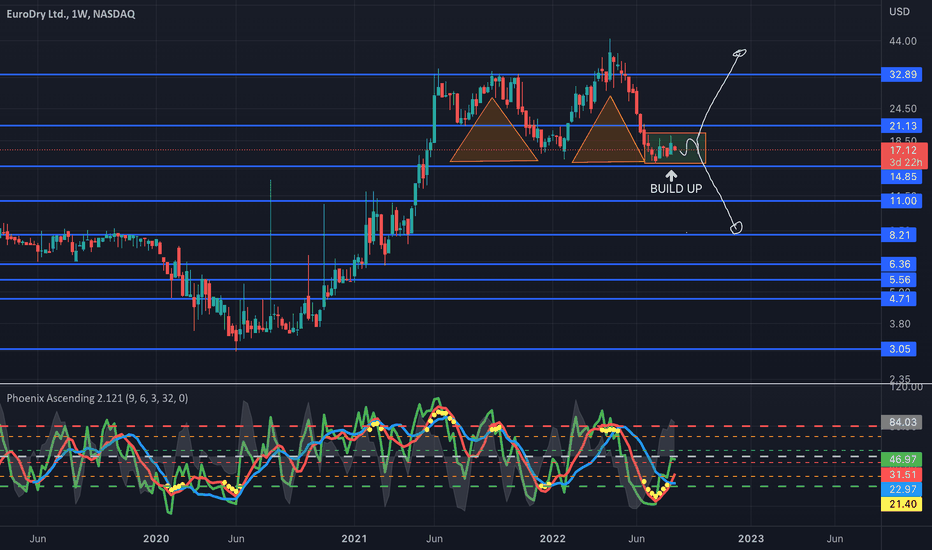Select the BUILD UP text annotation

pos(676,188)
